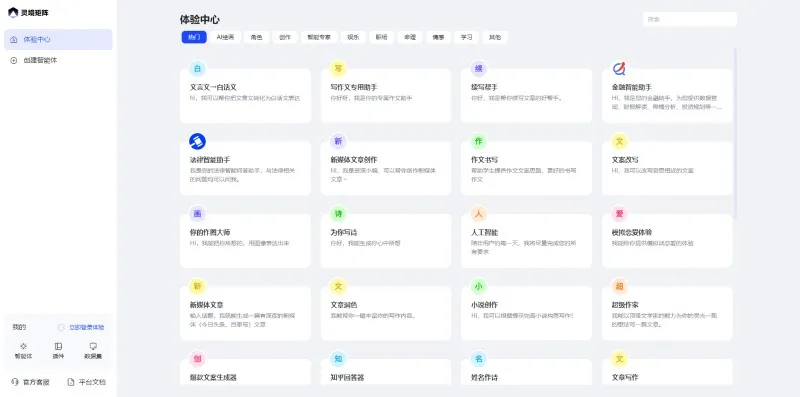The width and height of the screenshot is (800, 397).
Task: Open the 超 avatar of 超级作家
Action: tap(619, 286)
